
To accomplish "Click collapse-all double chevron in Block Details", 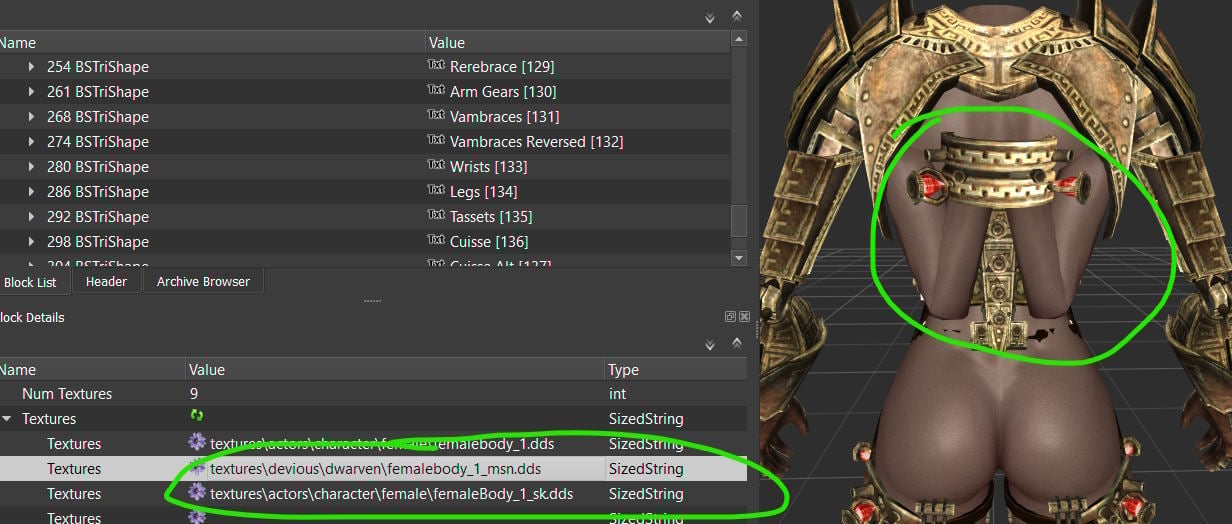I will click(737, 344).
